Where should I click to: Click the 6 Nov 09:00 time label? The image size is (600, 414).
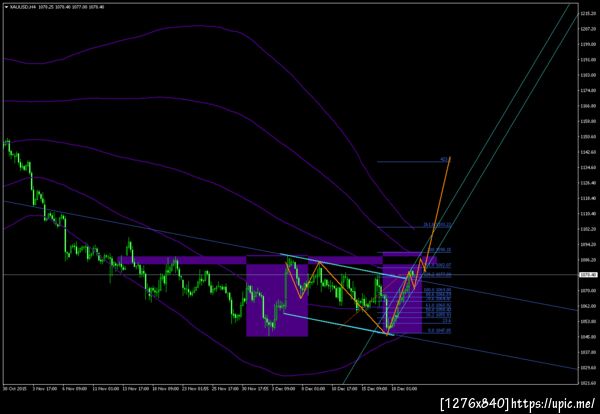pyautogui.click(x=75, y=389)
